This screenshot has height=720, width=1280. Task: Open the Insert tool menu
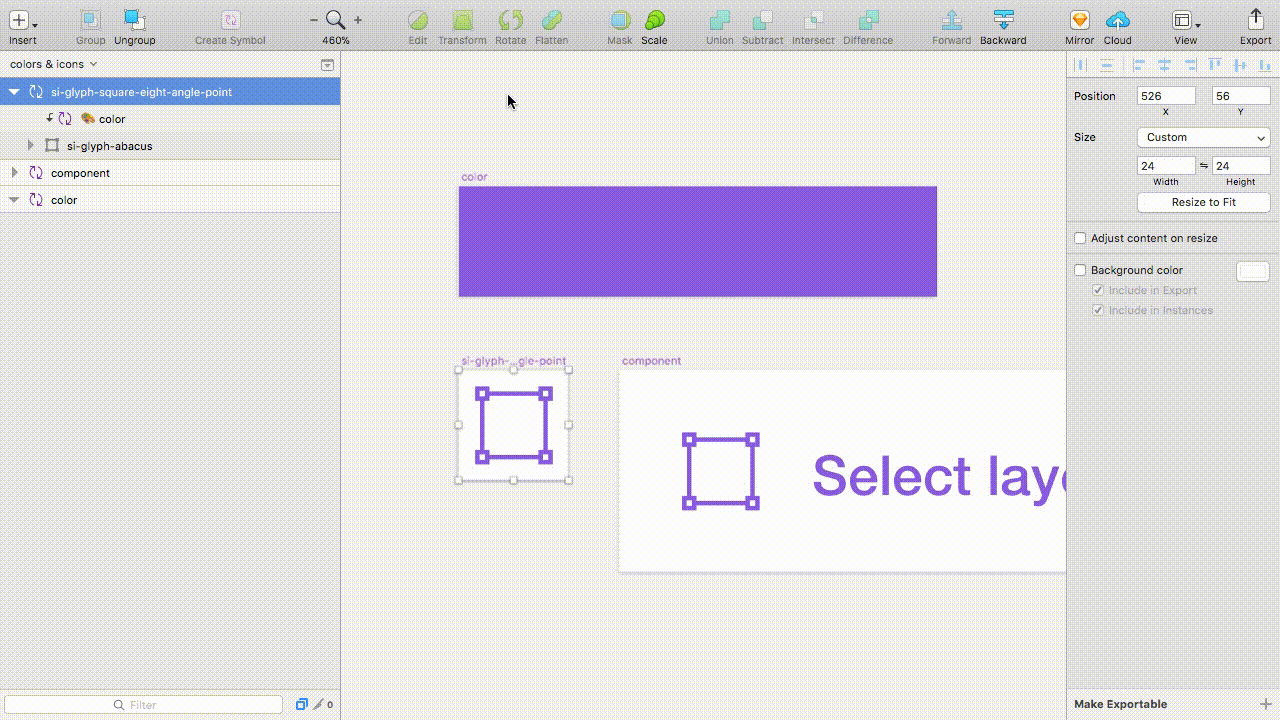click(x=22, y=20)
